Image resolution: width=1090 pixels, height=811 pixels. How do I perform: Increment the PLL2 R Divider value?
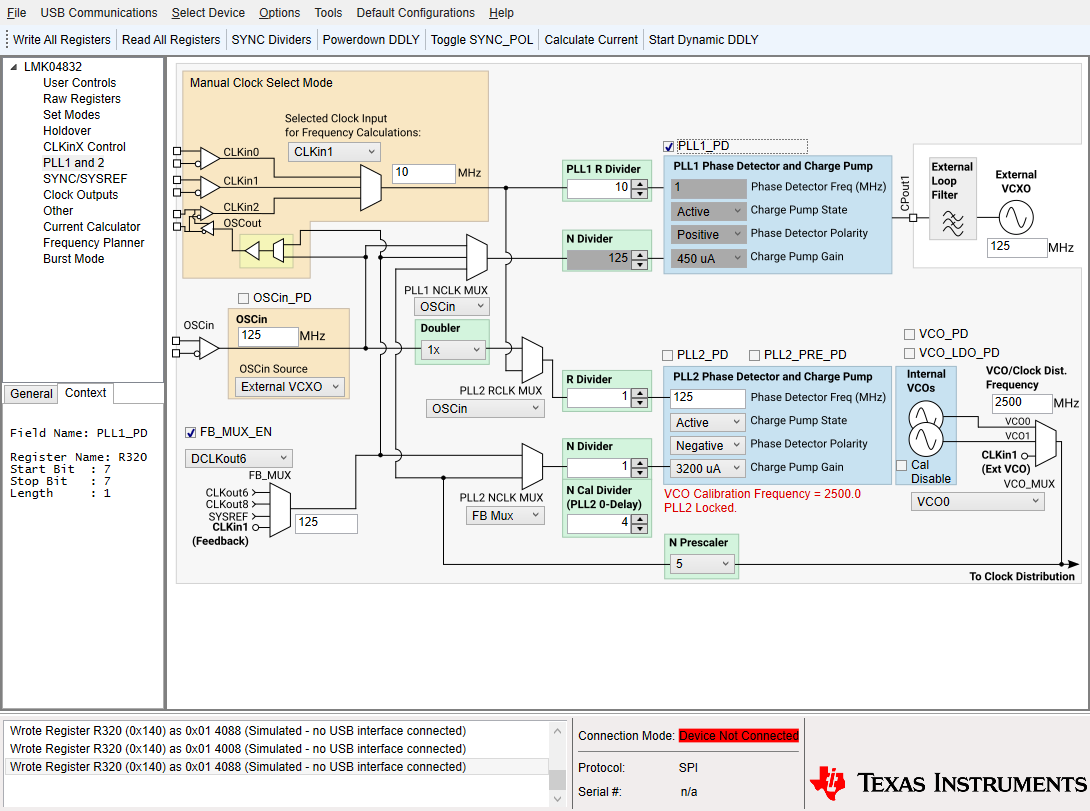coord(640,394)
